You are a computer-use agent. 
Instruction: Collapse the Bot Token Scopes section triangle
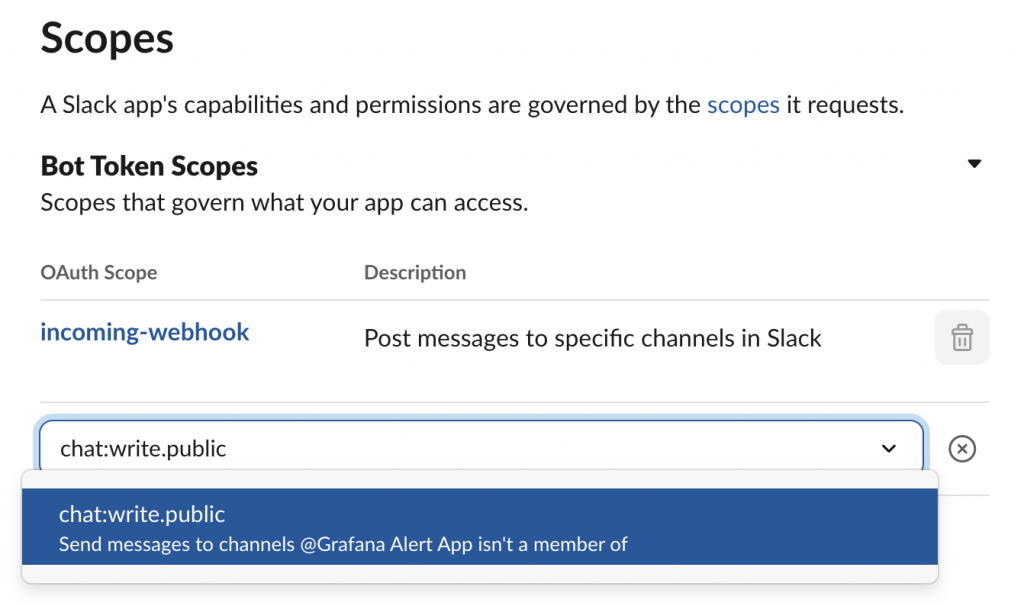[x=974, y=164]
